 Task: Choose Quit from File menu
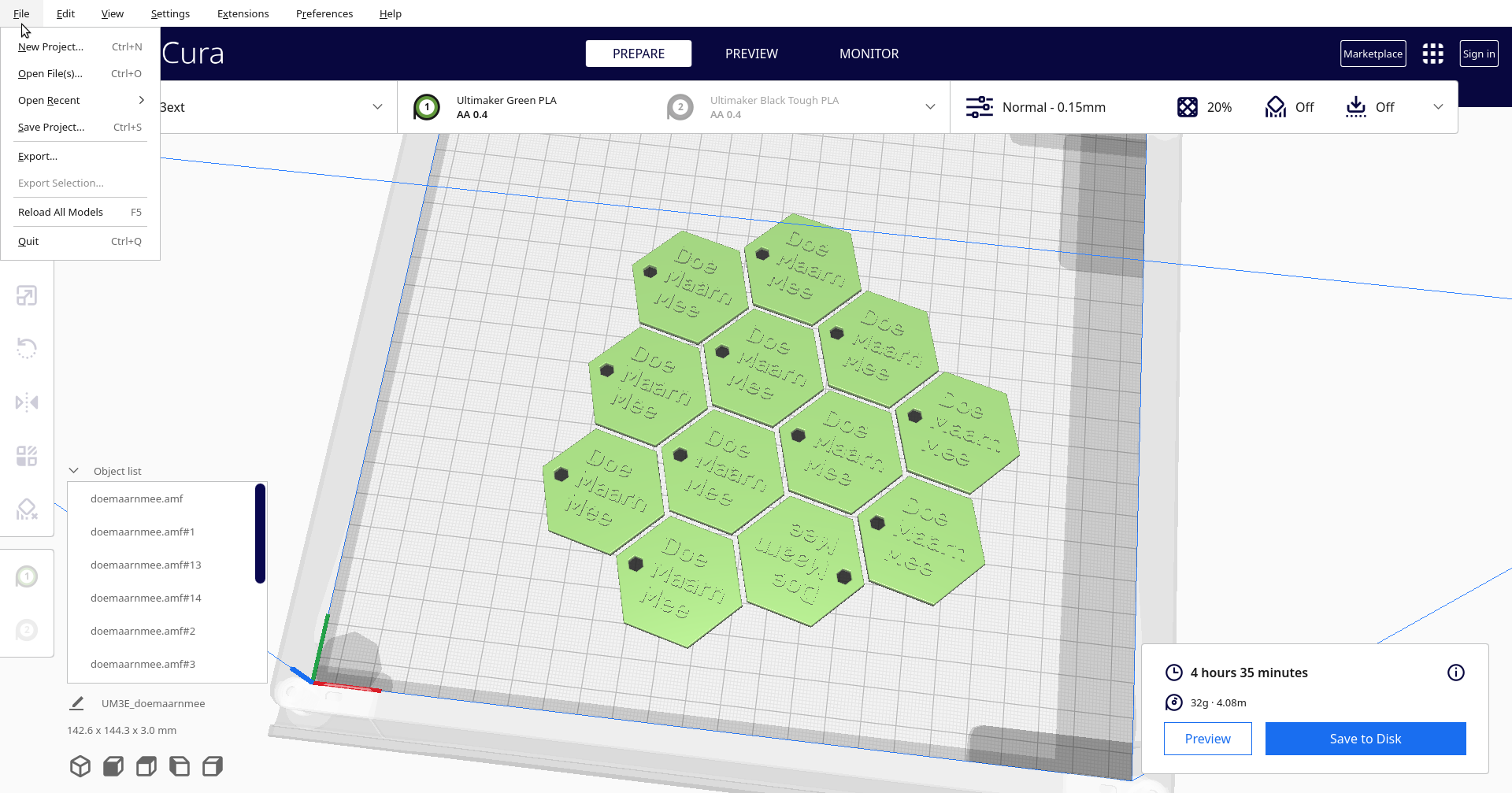click(80, 241)
